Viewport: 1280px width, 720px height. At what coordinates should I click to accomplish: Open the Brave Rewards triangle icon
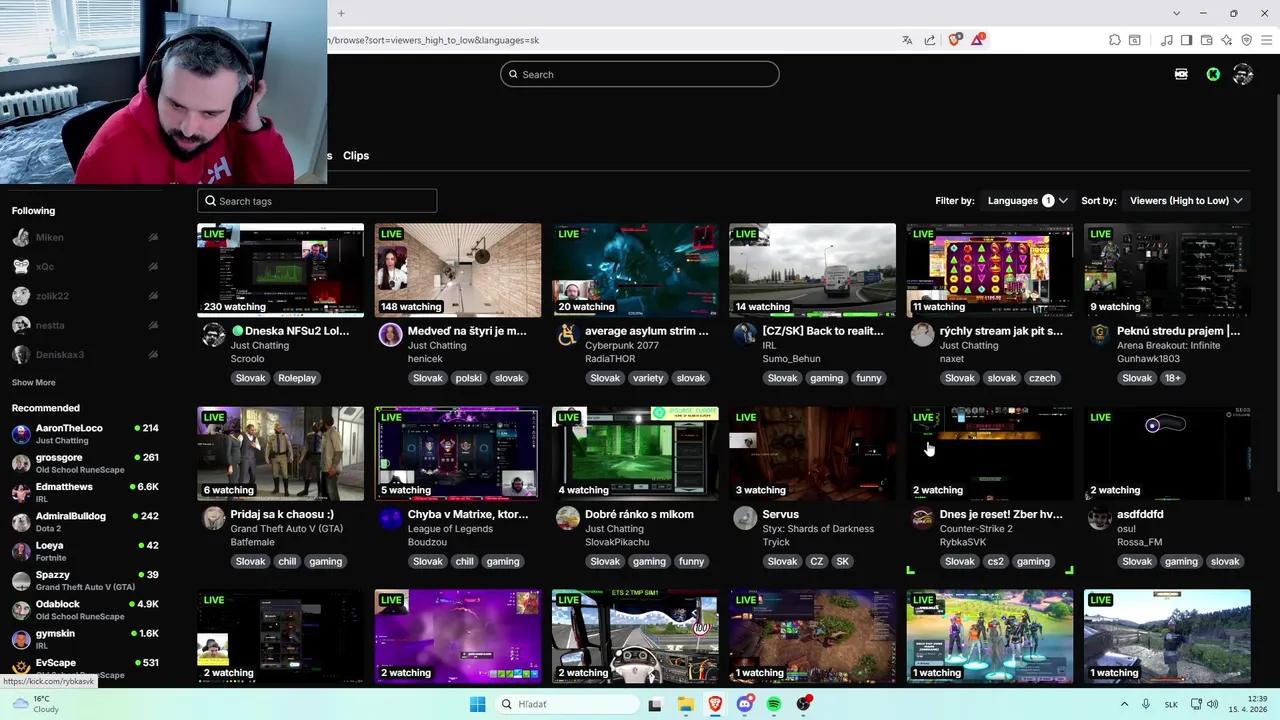978,40
